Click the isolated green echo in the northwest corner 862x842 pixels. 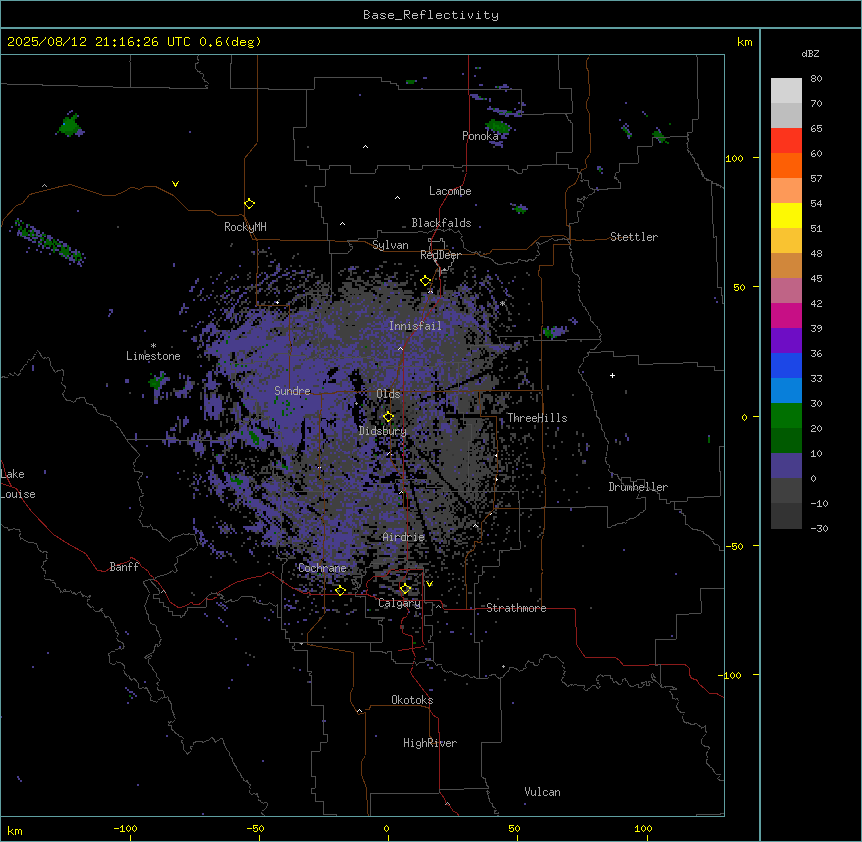pos(70,124)
